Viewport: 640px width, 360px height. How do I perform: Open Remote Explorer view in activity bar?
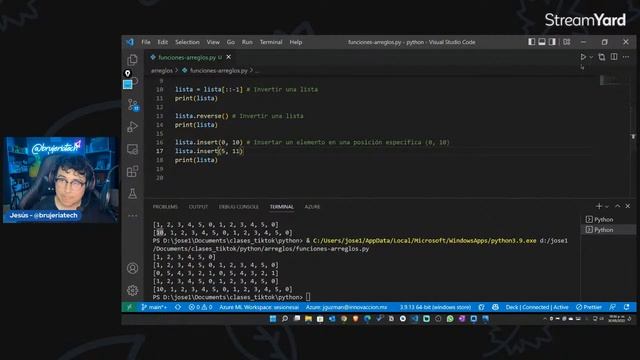click(132, 149)
